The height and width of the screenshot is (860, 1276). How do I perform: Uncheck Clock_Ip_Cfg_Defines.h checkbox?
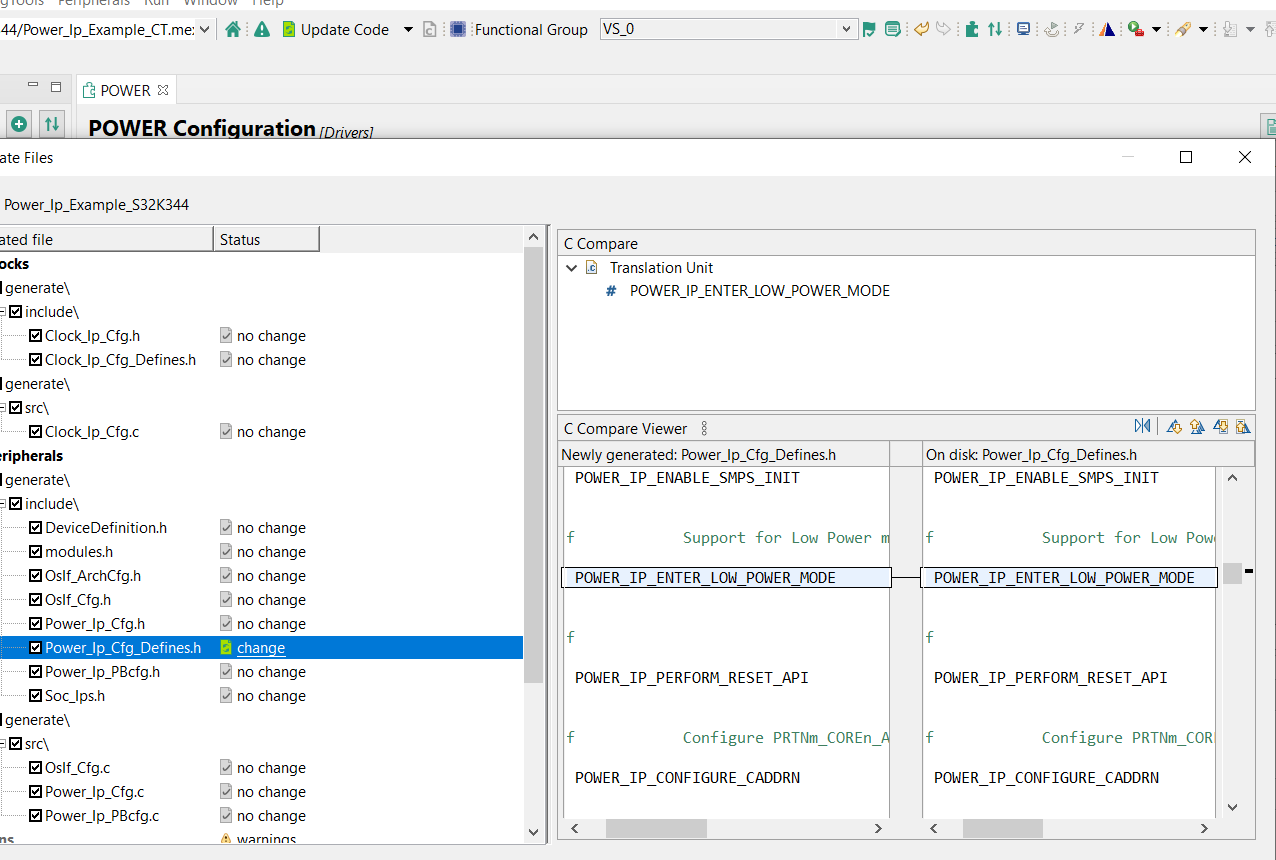pos(35,360)
